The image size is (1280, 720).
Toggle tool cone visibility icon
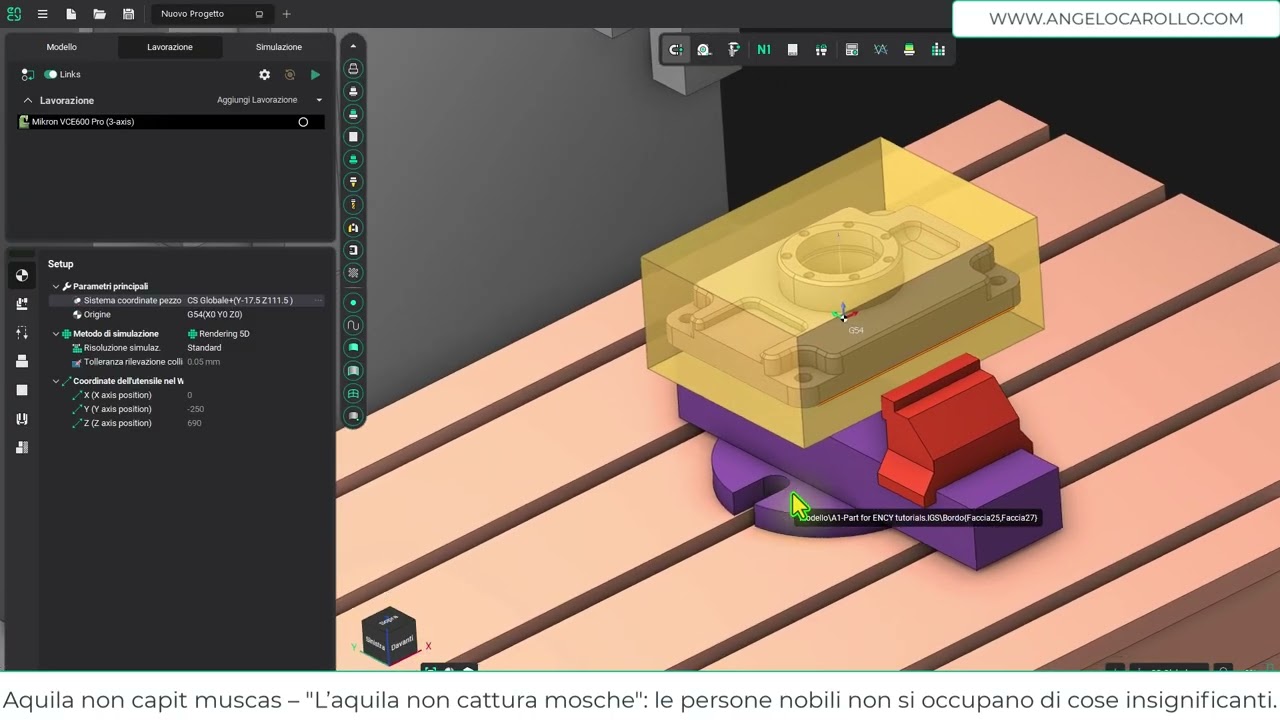[353, 182]
